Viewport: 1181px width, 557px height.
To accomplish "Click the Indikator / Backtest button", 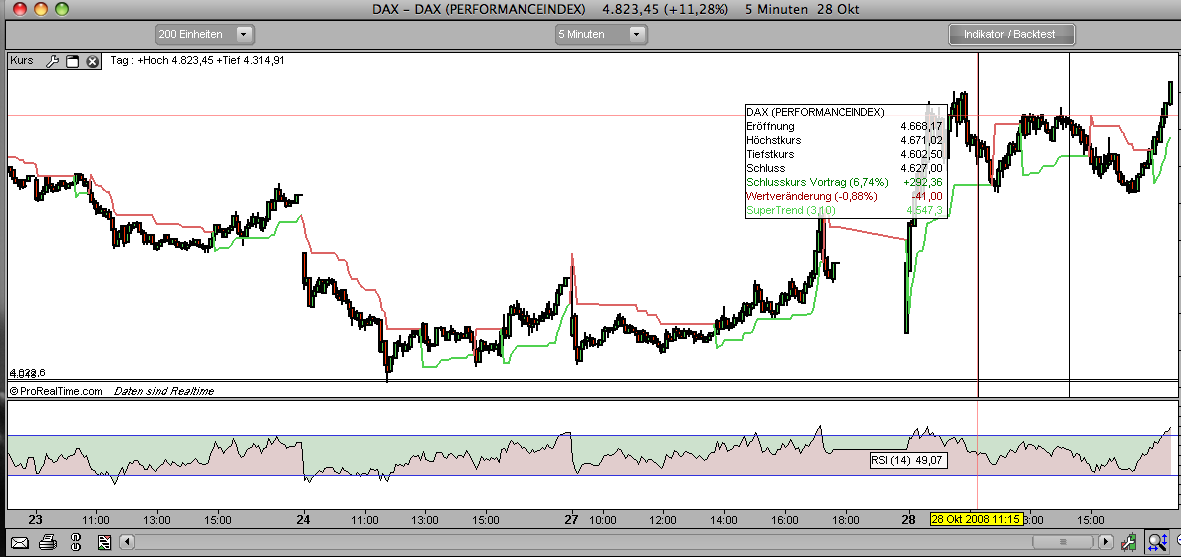I will pos(1012,34).
